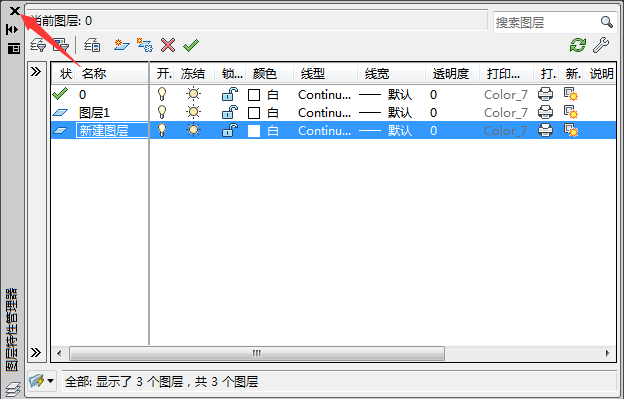Click the scrollbar right arrow
This screenshot has height=399, width=624.
(608, 353)
